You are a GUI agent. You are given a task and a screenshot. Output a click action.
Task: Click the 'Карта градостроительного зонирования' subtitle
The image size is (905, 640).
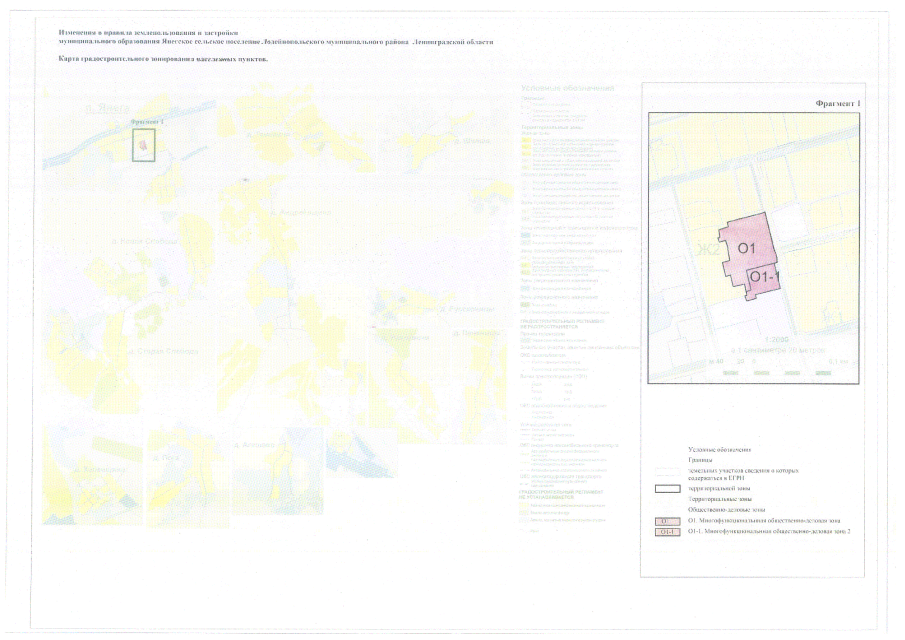click(x=163, y=59)
